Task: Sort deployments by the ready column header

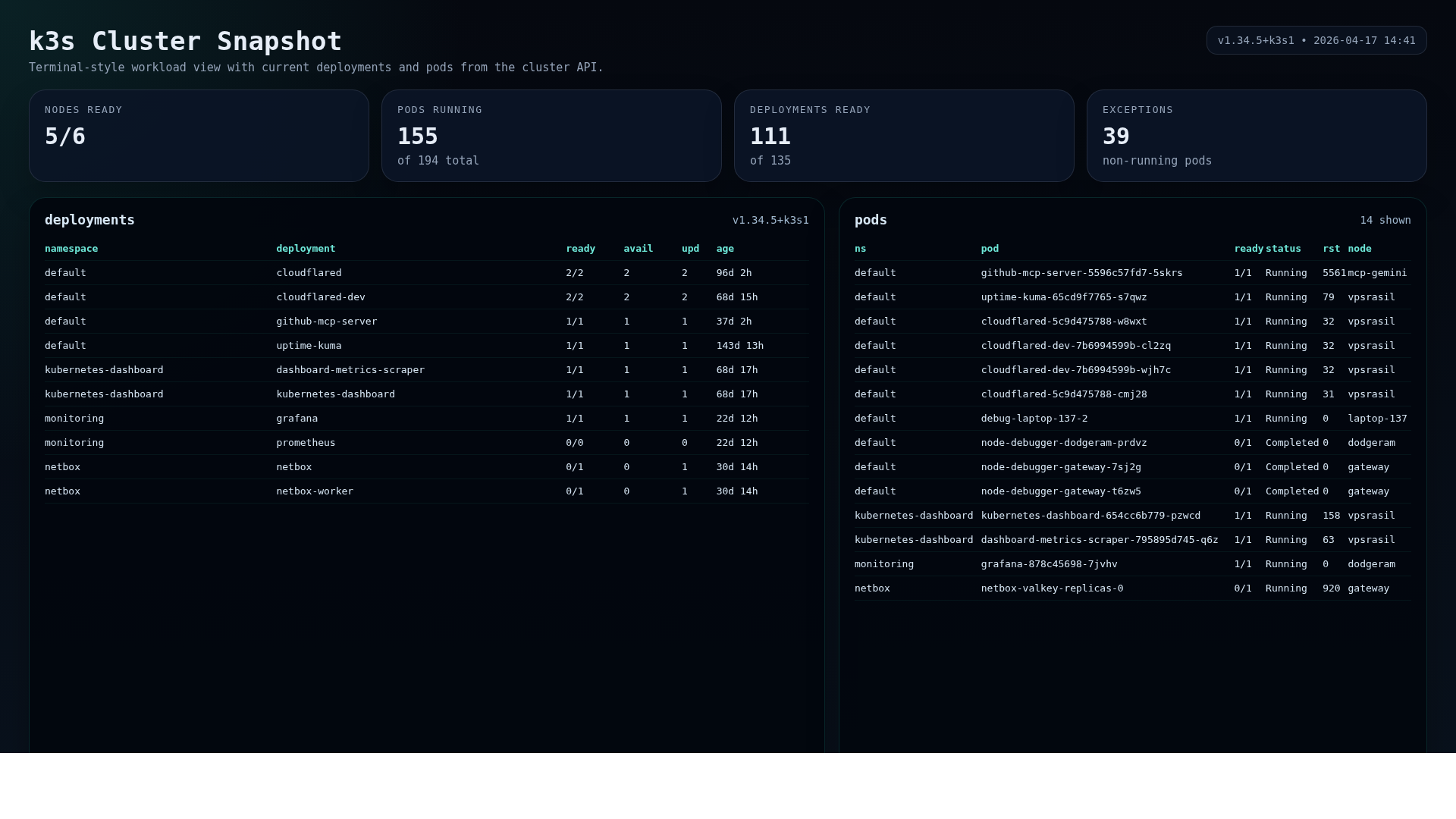Action: click(580, 249)
